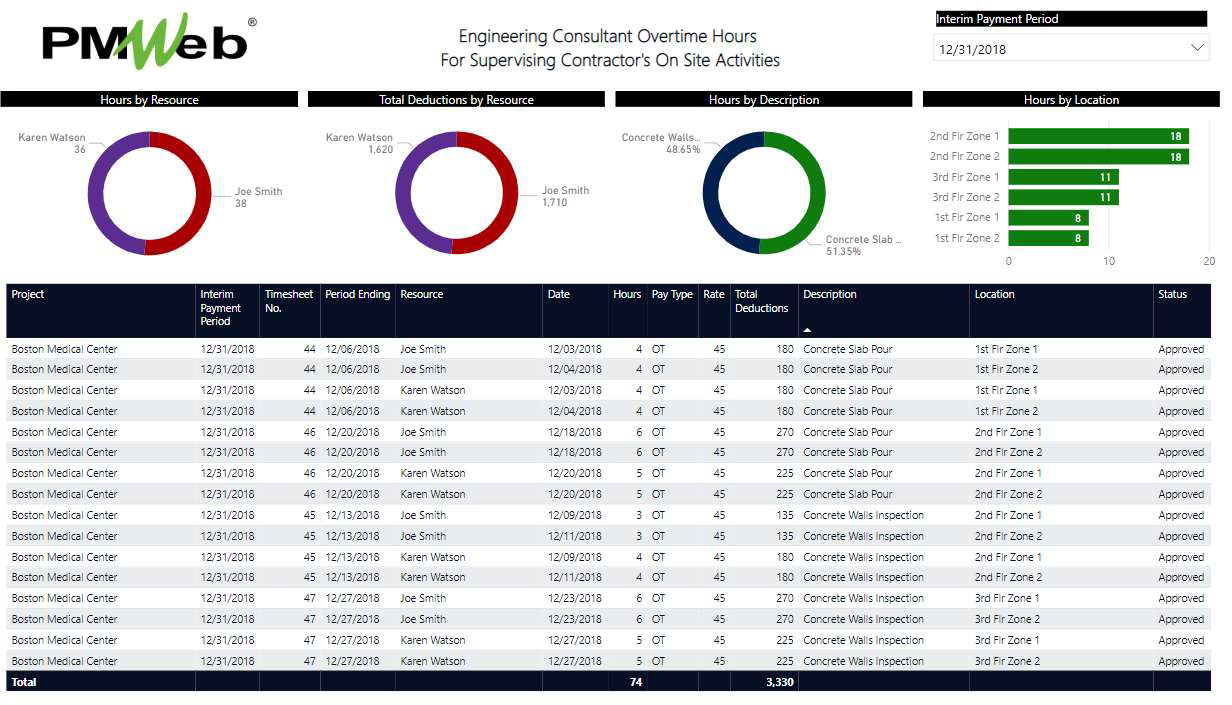Click the Hours by Resource chart title
This screenshot has height=705, width=1232.
(x=150, y=99)
